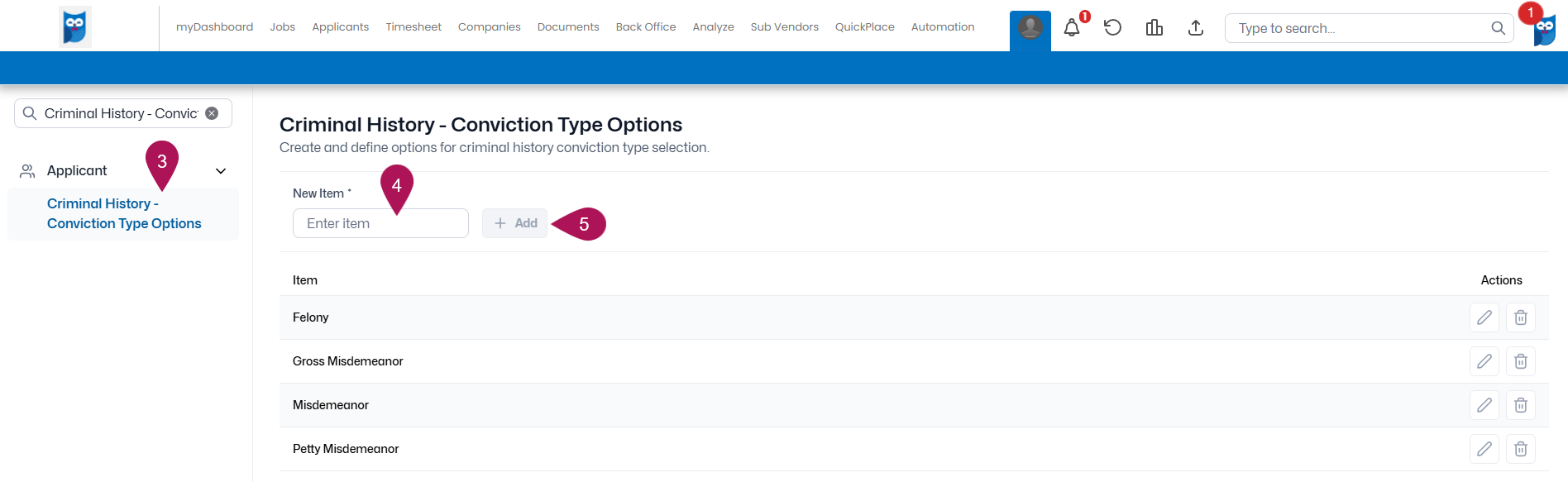Image resolution: width=1568 pixels, height=482 pixels.
Task: Open the Applicants menu
Action: pyautogui.click(x=340, y=27)
